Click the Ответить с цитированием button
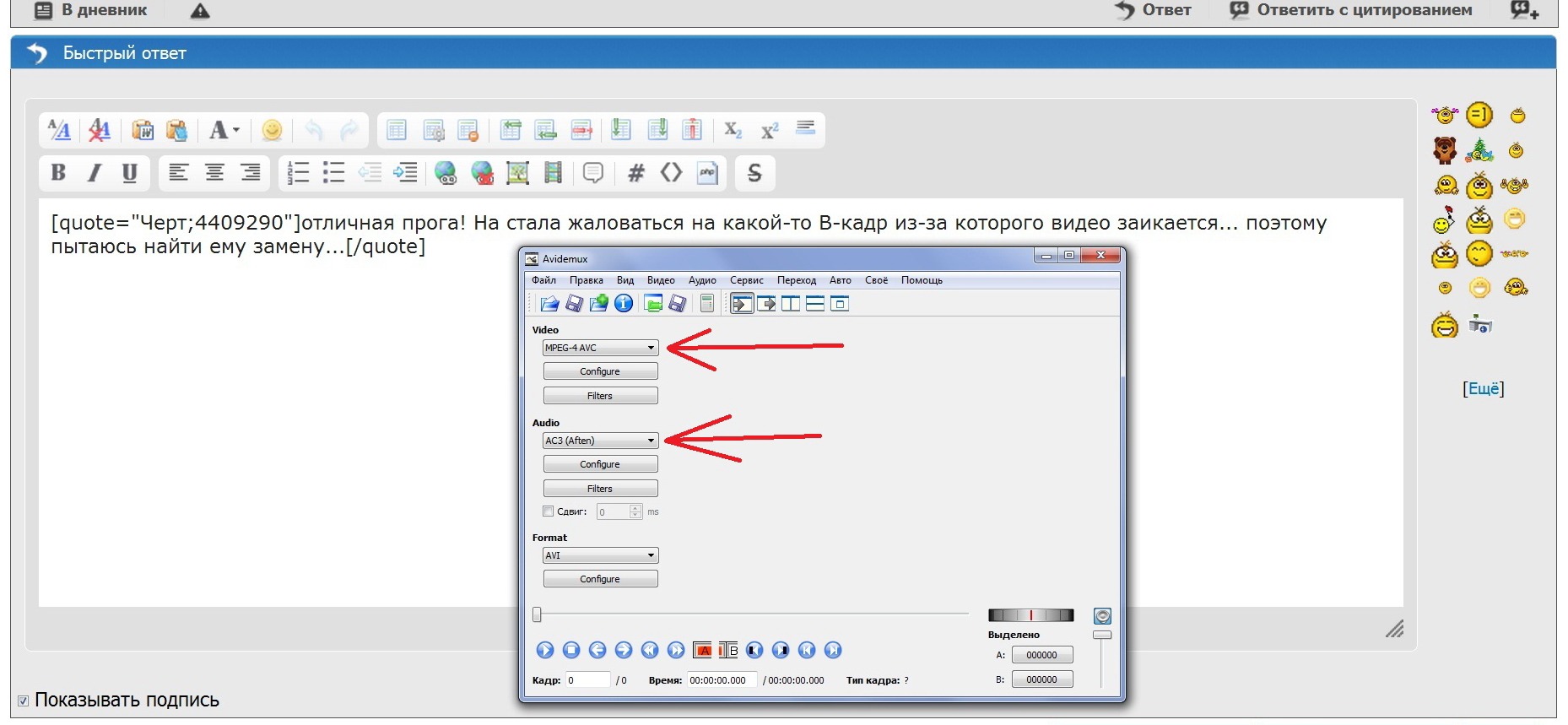This screenshot has width=1568, height=725. (1350, 10)
